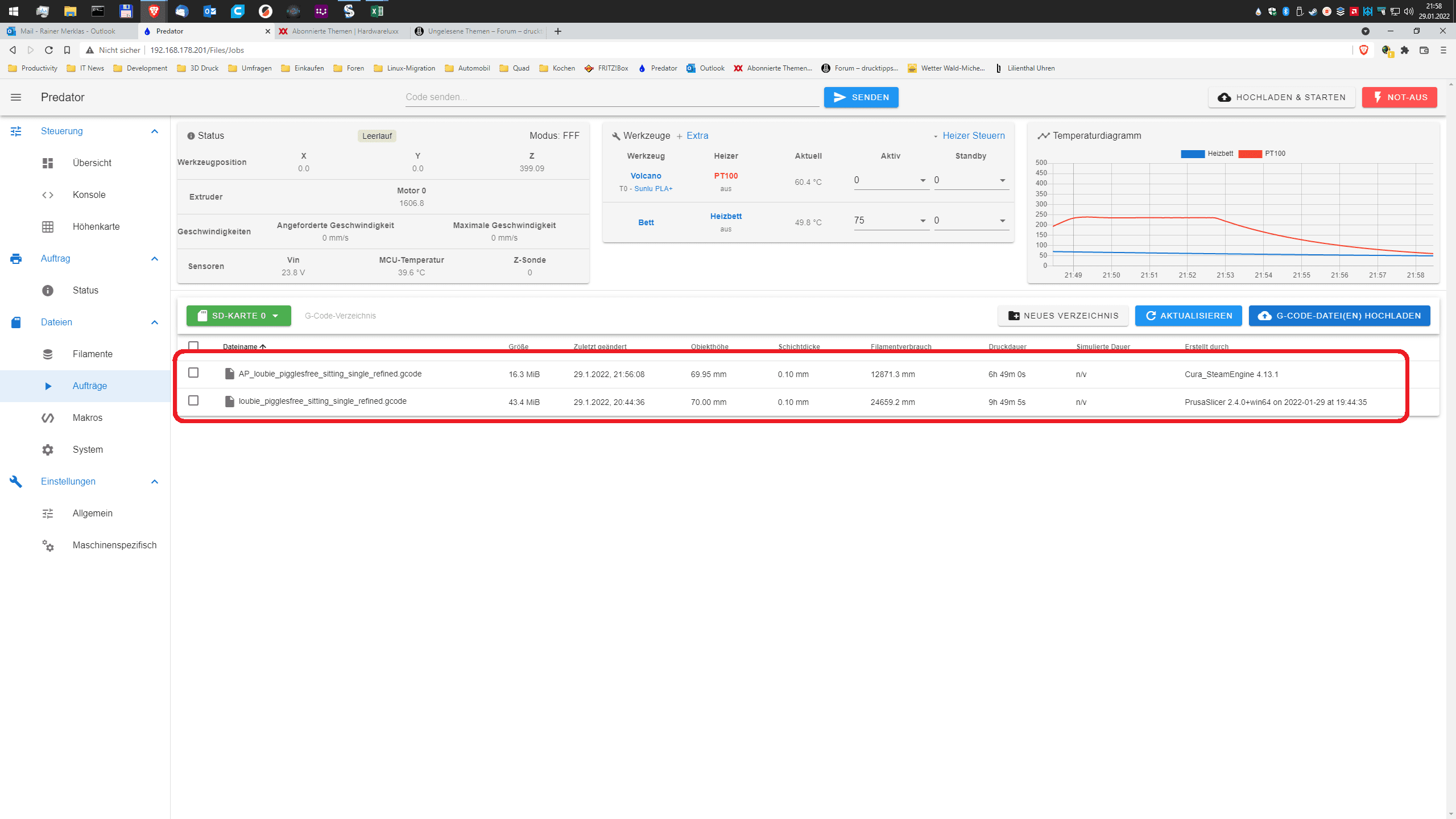The height and width of the screenshot is (819, 1456).
Task: Click the Maschinenspezifisch gears icon
Action: coord(48,545)
